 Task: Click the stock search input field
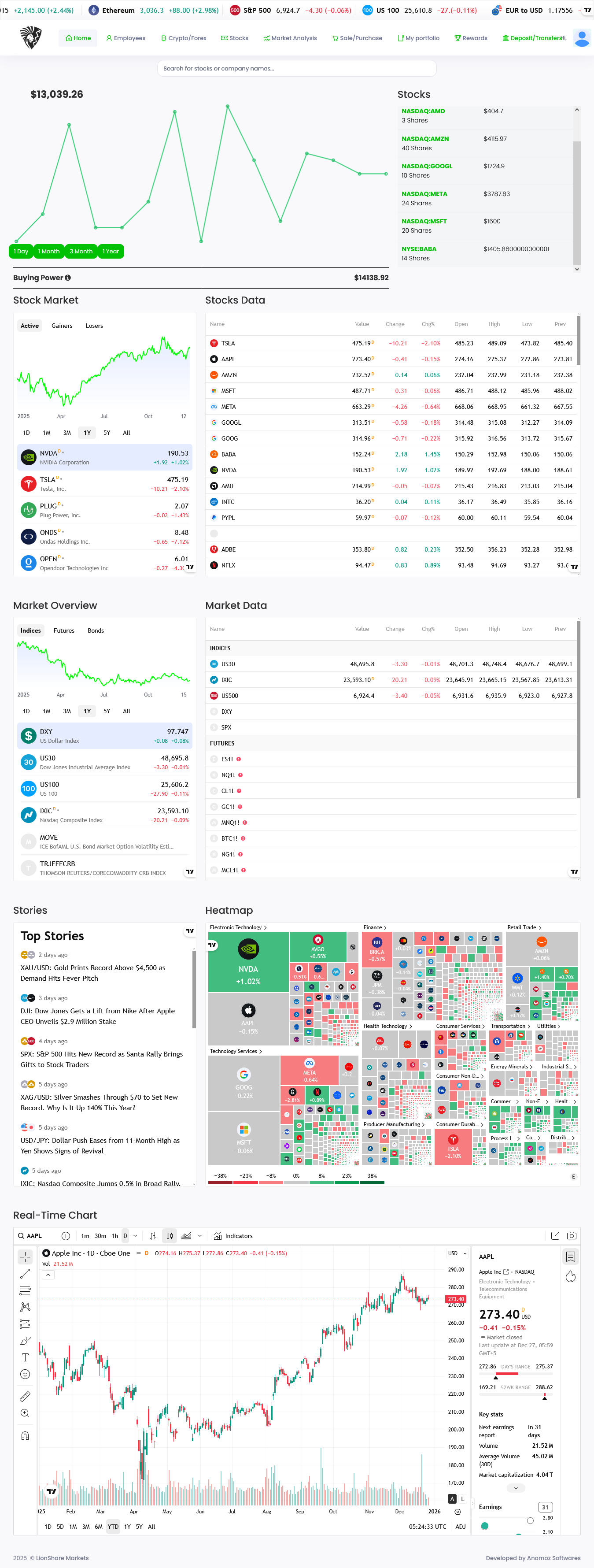296,68
